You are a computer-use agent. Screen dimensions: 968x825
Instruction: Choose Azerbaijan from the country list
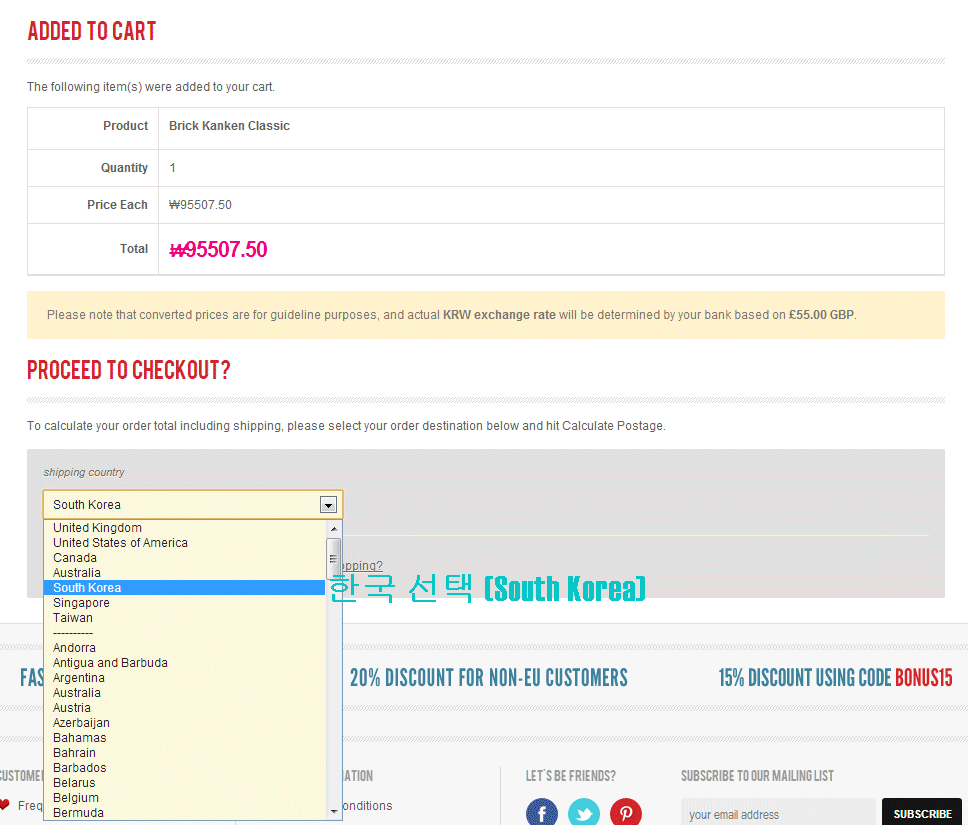81,723
